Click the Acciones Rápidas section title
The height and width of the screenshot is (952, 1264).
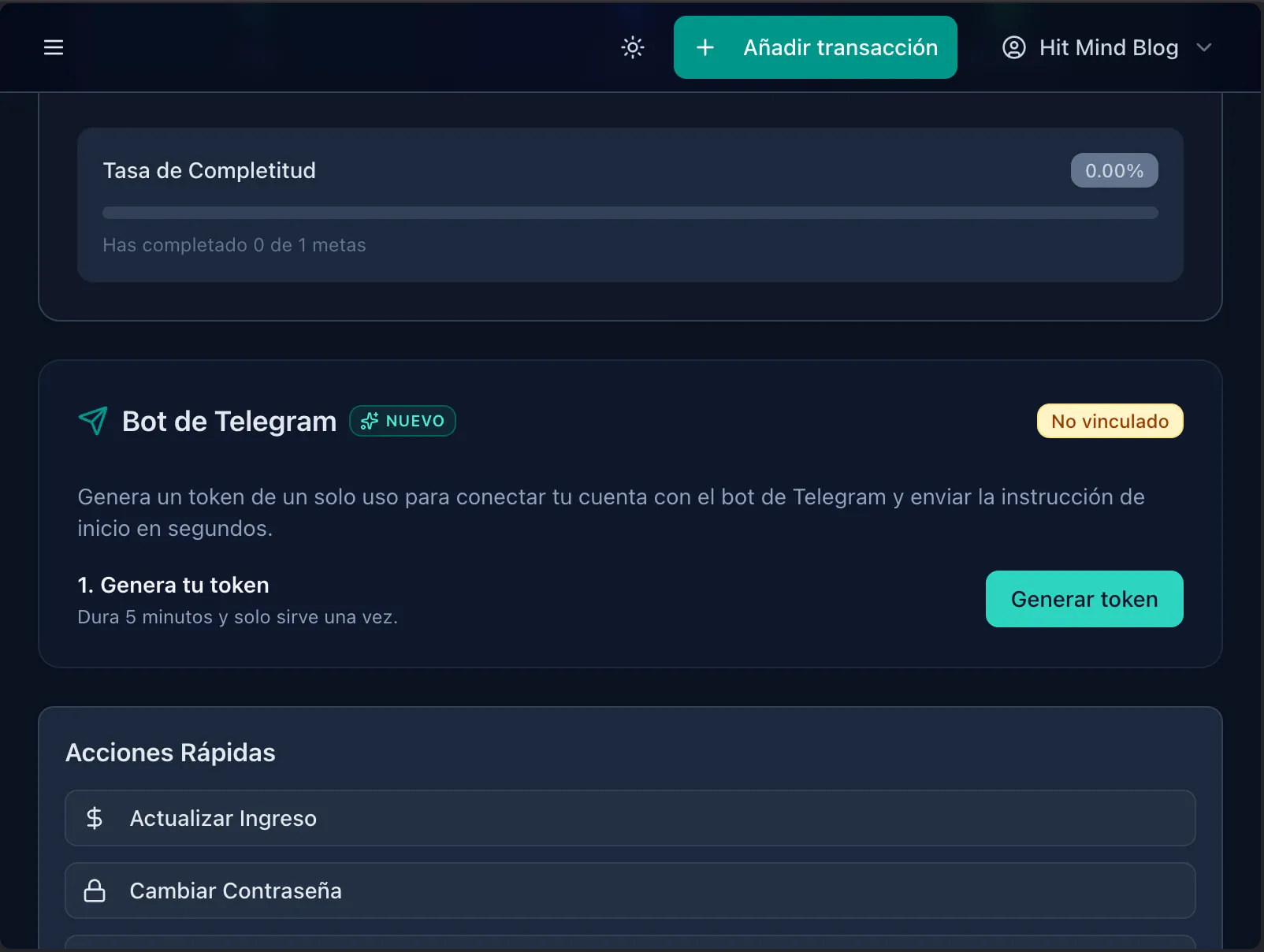coord(170,753)
